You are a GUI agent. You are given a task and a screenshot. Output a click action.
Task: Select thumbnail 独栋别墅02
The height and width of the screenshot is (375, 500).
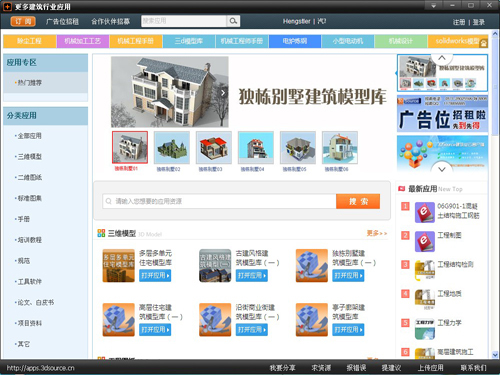point(172,147)
